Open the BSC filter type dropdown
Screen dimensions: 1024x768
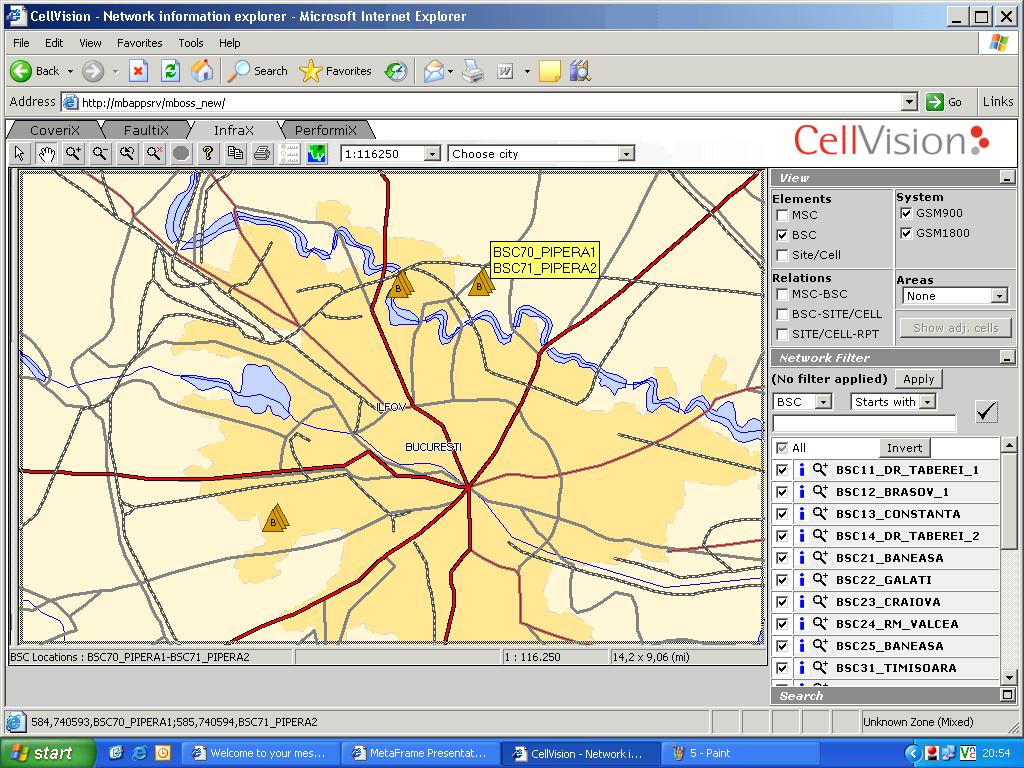(x=824, y=402)
